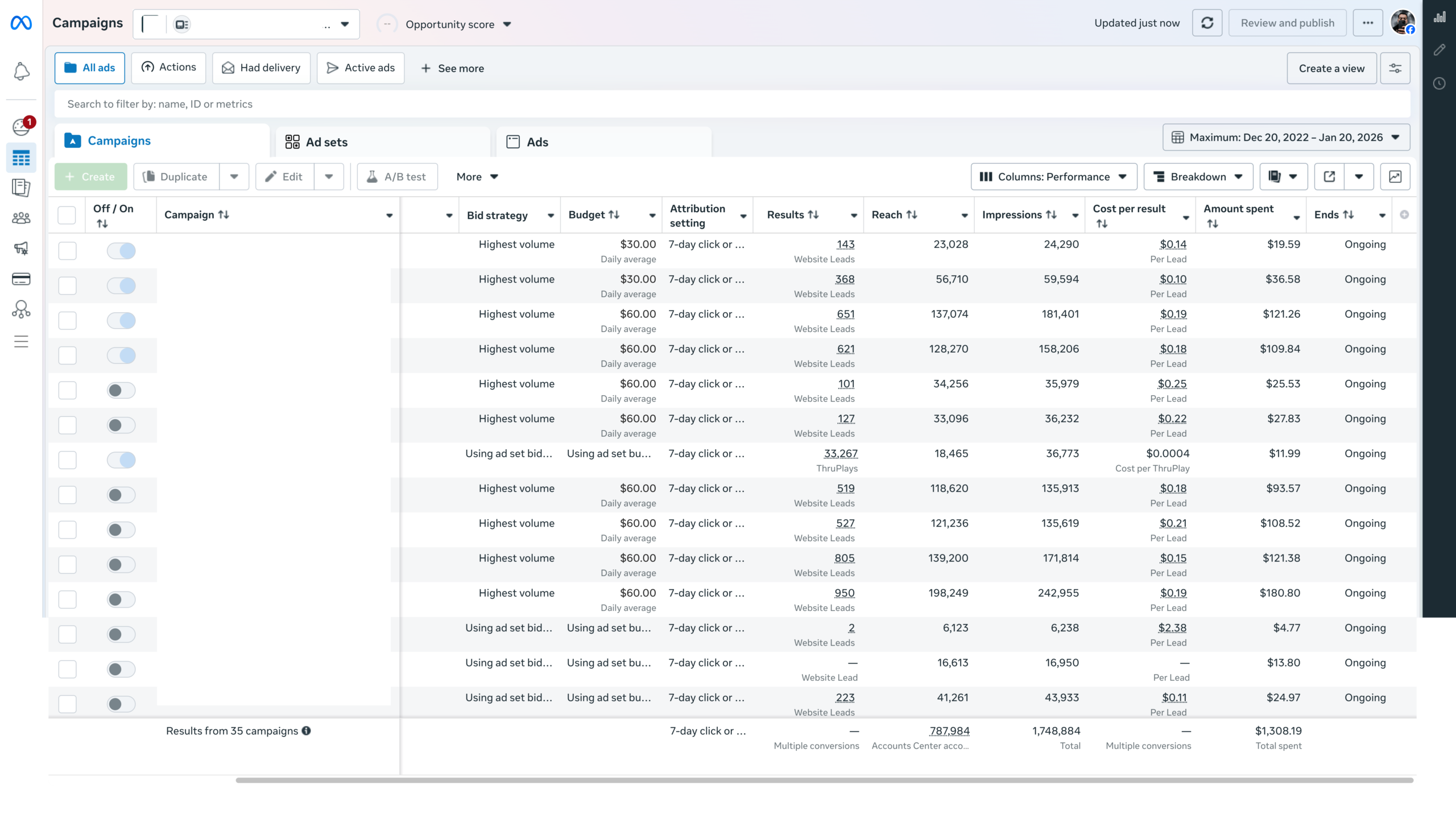Screen dimensions: 1456x819
Task: Click the Meta logo icon
Action: [x=21, y=23]
